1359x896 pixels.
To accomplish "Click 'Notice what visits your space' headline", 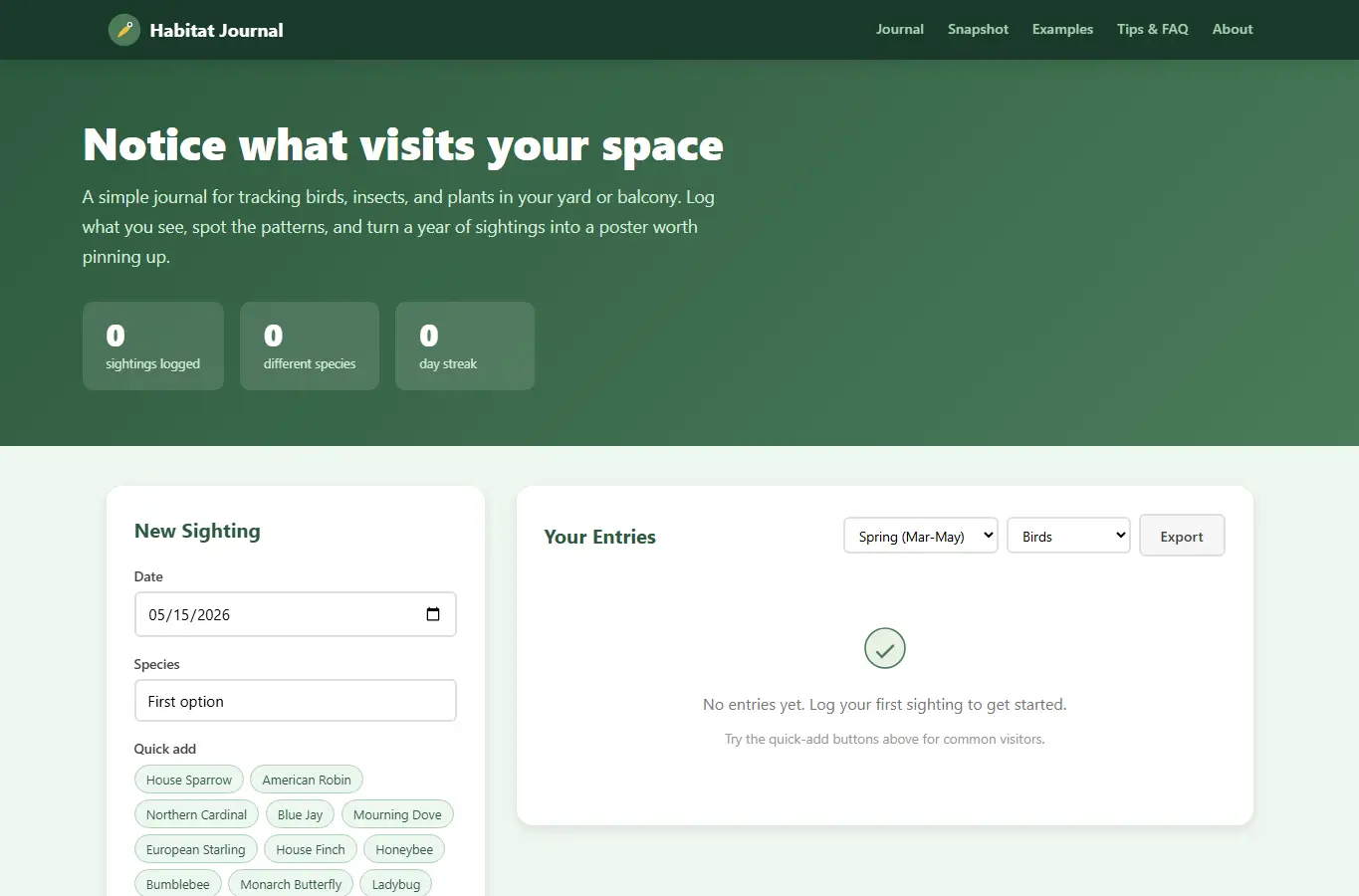I will [x=403, y=145].
